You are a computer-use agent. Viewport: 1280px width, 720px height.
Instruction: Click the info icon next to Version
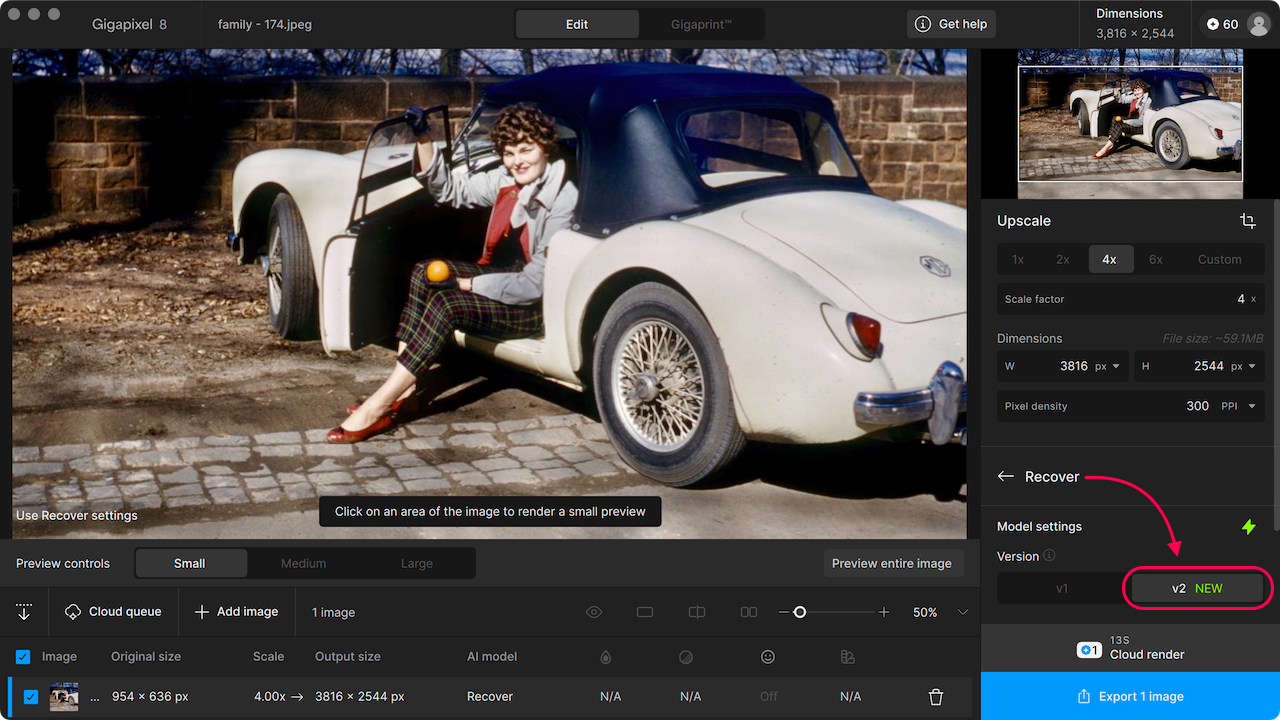click(x=1049, y=556)
